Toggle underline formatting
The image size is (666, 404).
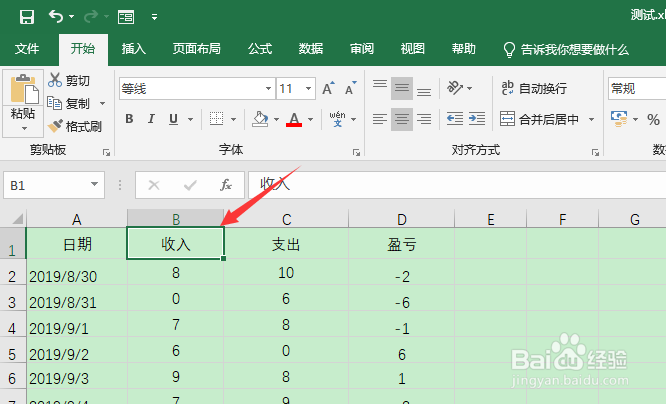(x=173, y=119)
